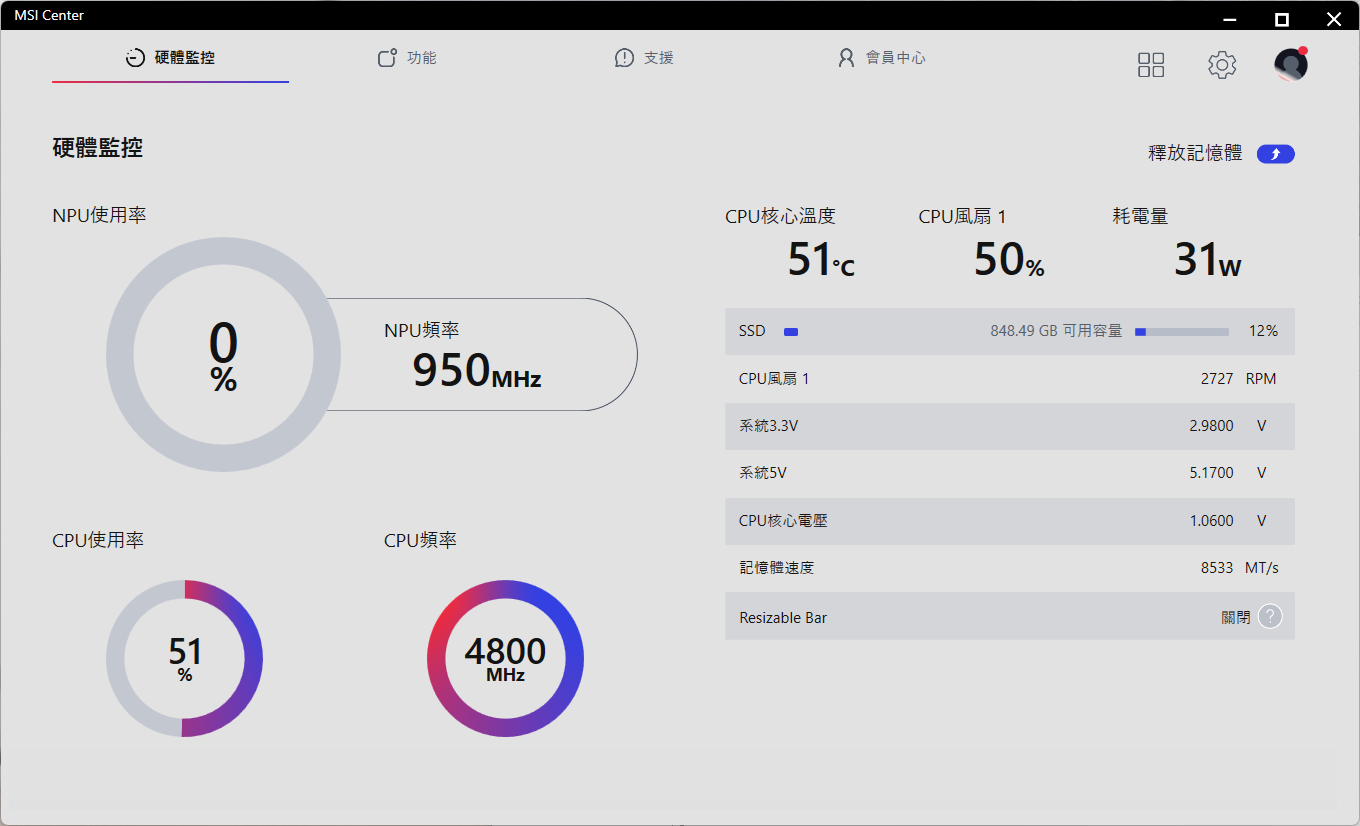1360x826 pixels.
Task: Select the 系統3.3V row label
Action: (768, 426)
